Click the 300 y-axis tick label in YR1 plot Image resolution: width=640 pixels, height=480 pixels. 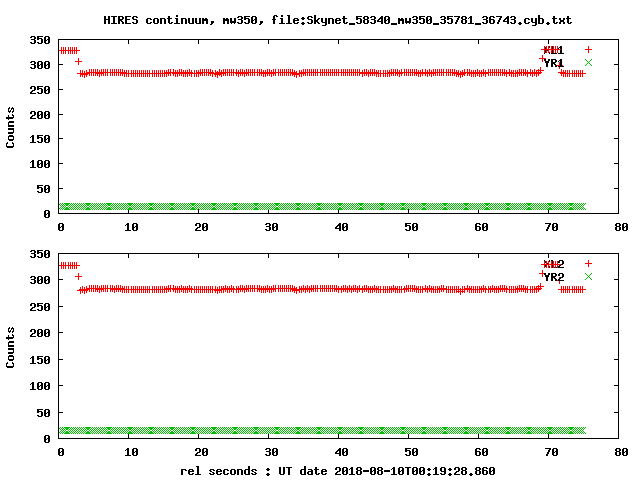[x=40, y=65]
